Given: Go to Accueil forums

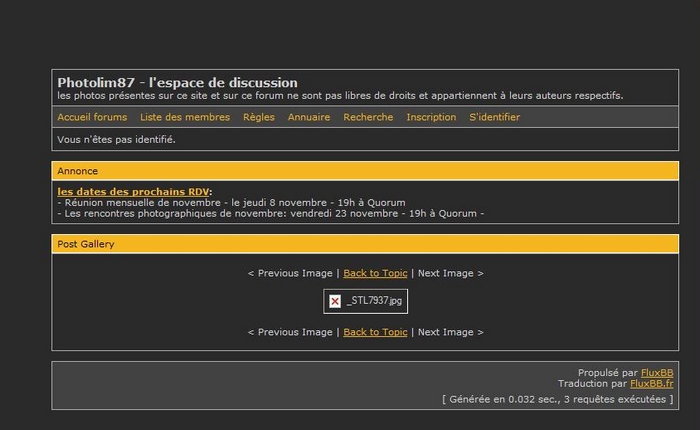Looking at the screenshot, I should coord(92,117).
